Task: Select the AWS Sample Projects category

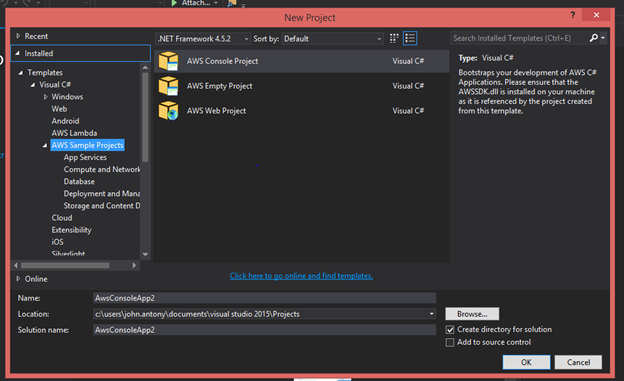Action: coord(88,145)
